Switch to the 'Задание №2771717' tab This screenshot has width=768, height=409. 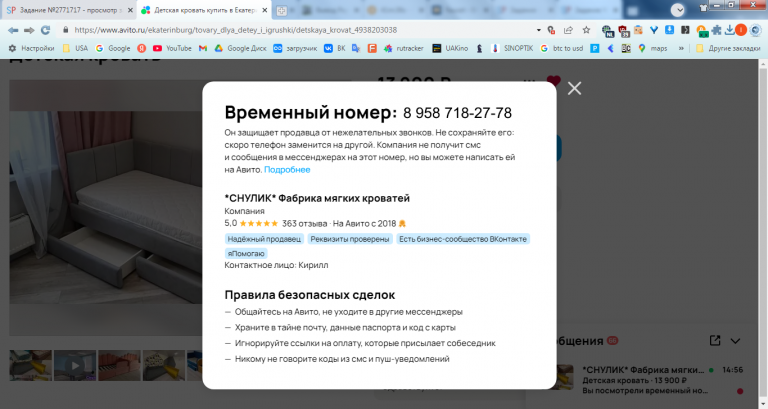69,10
